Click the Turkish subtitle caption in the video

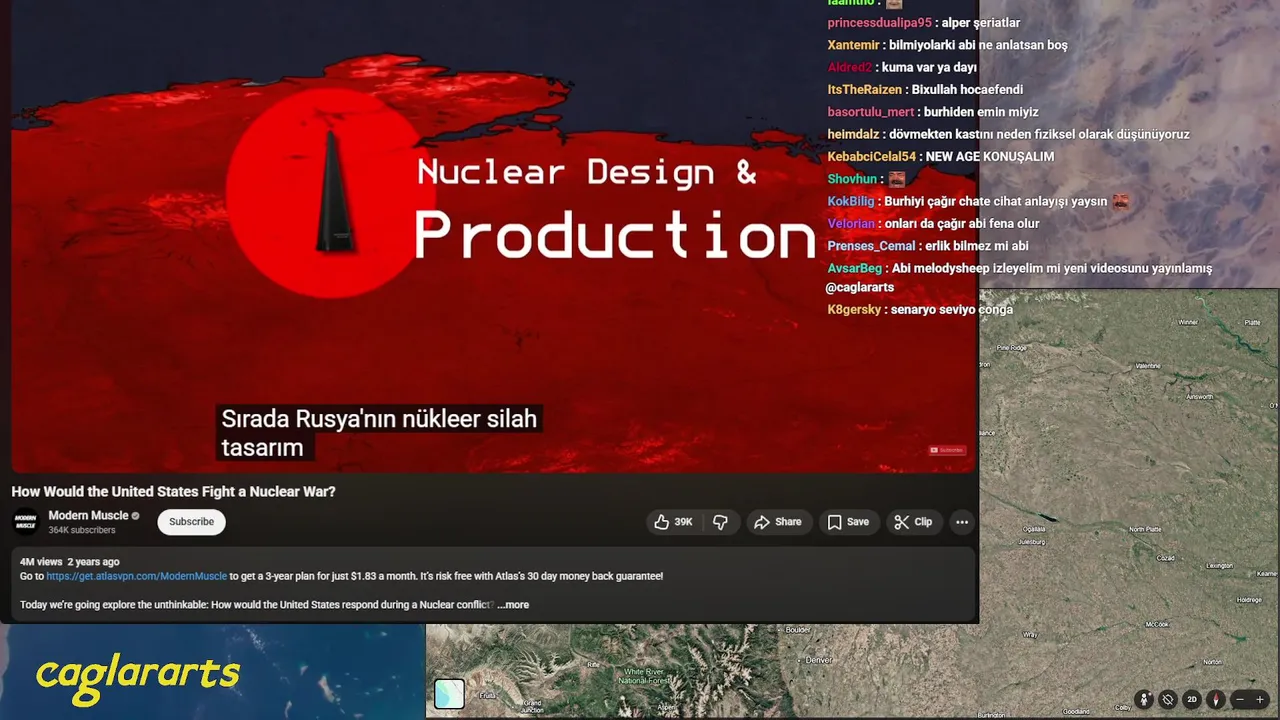tap(379, 433)
